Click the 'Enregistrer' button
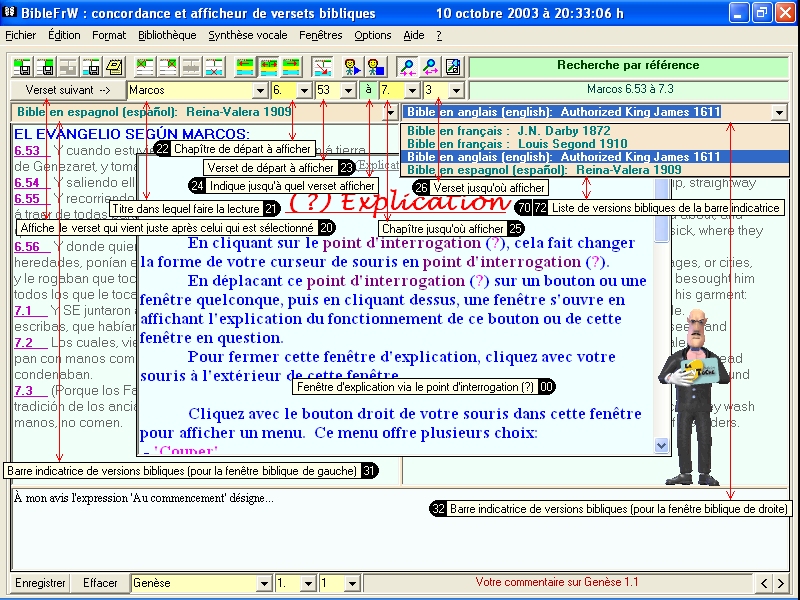 point(41,583)
